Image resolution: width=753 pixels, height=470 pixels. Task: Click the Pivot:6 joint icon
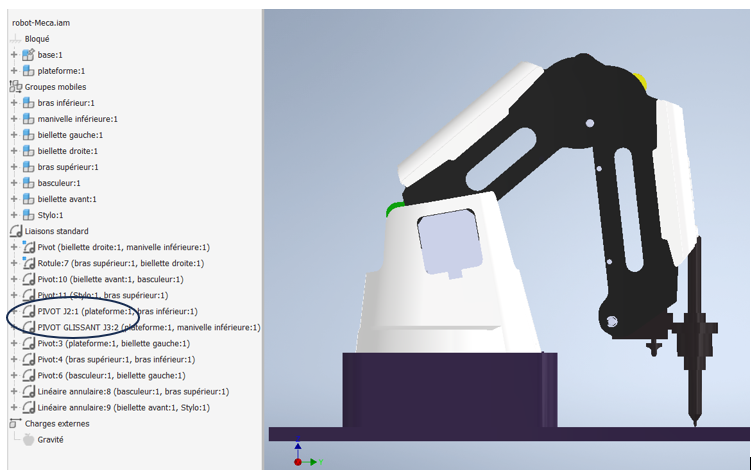click(x=28, y=375)
